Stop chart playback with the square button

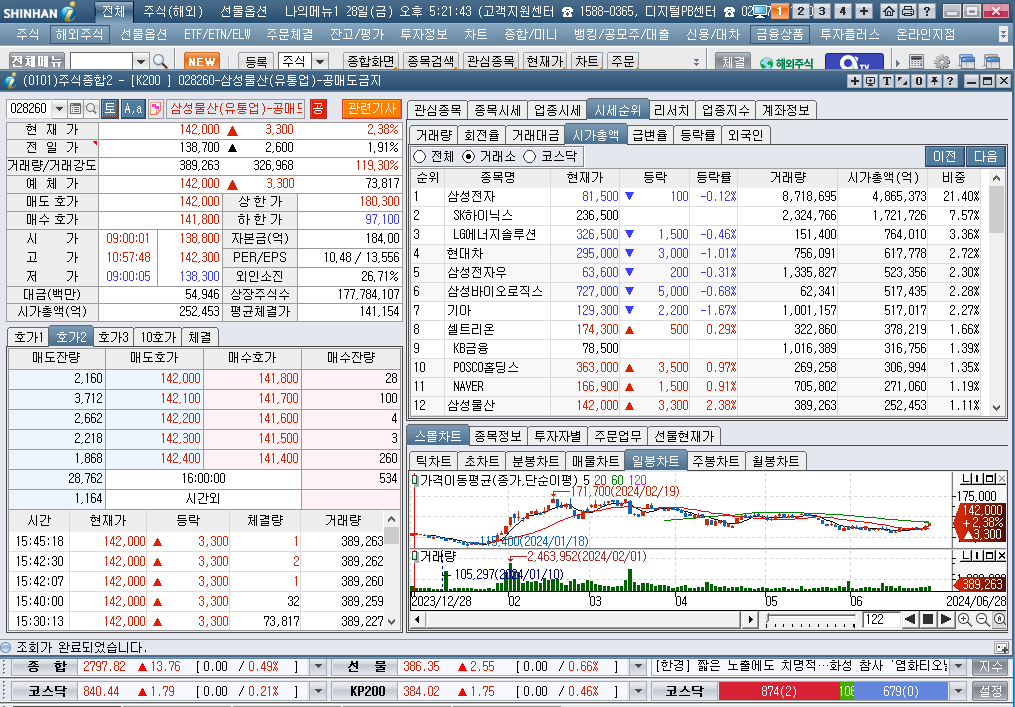click(928, 620)
